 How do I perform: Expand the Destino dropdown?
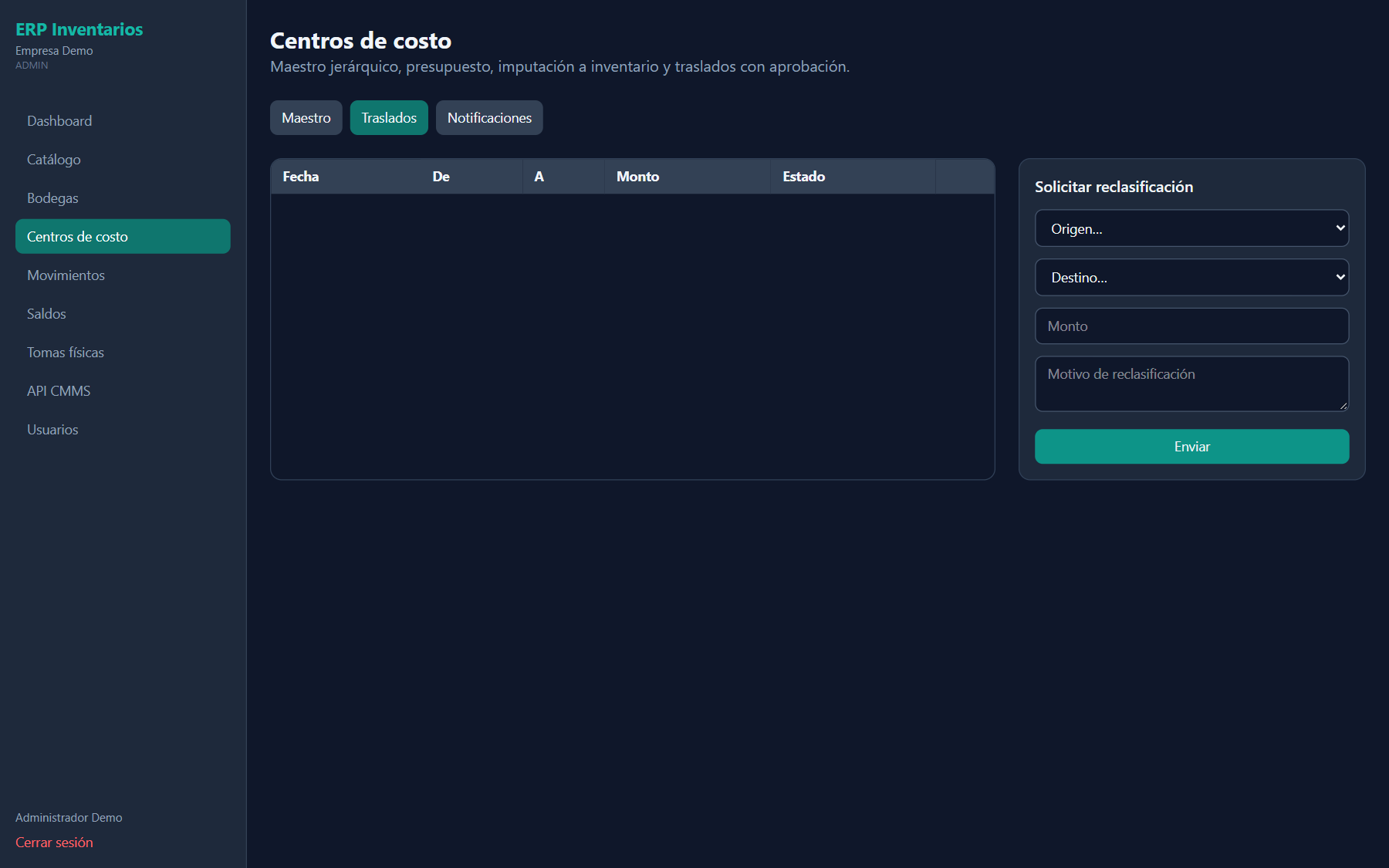(1192, 278)
